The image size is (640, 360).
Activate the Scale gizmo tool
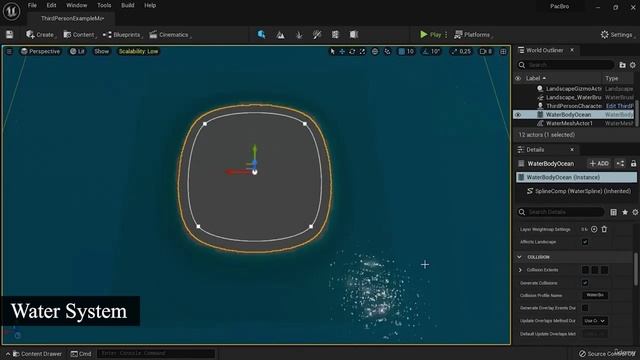(362, 51)
